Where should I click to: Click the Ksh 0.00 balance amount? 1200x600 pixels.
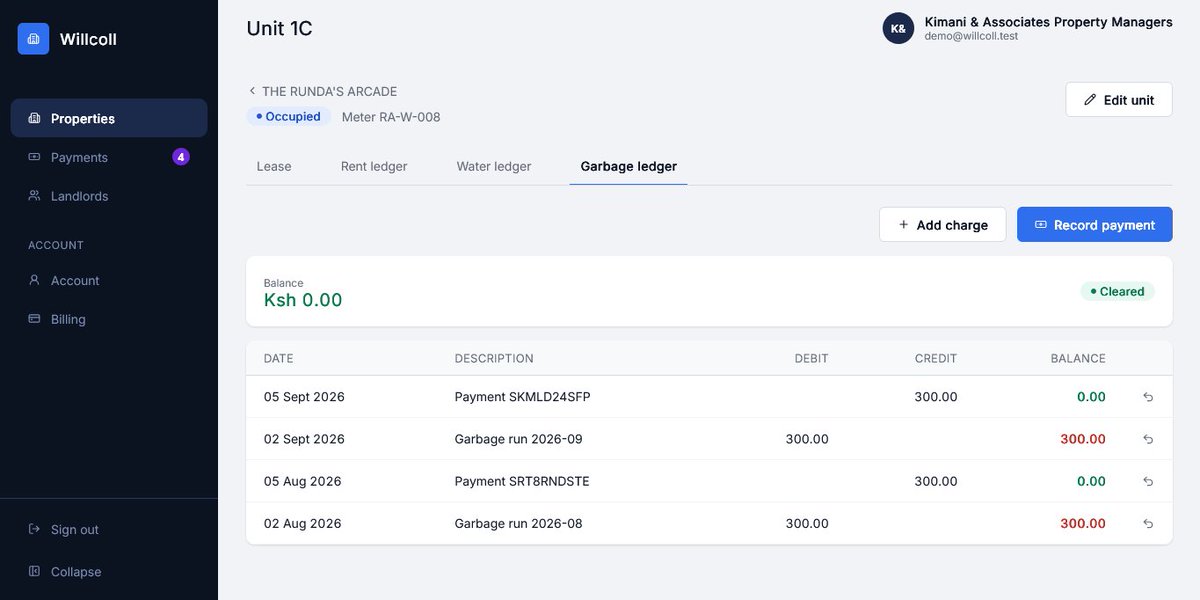pos(303,300)
